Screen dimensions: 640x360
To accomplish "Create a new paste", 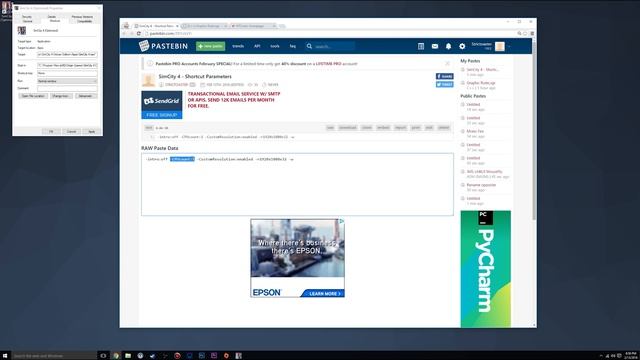I will pos(211,46).
